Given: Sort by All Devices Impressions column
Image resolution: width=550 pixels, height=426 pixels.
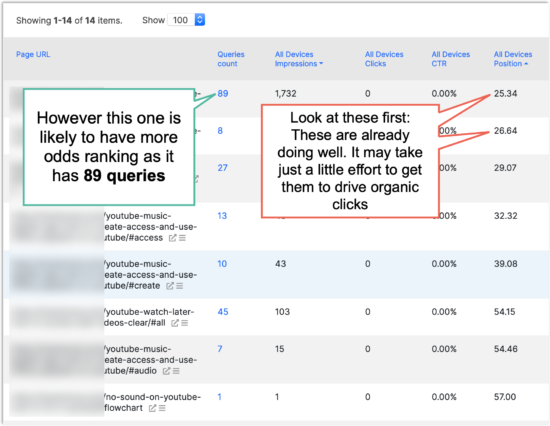Looking at the screenshot, I should [299, 59].
